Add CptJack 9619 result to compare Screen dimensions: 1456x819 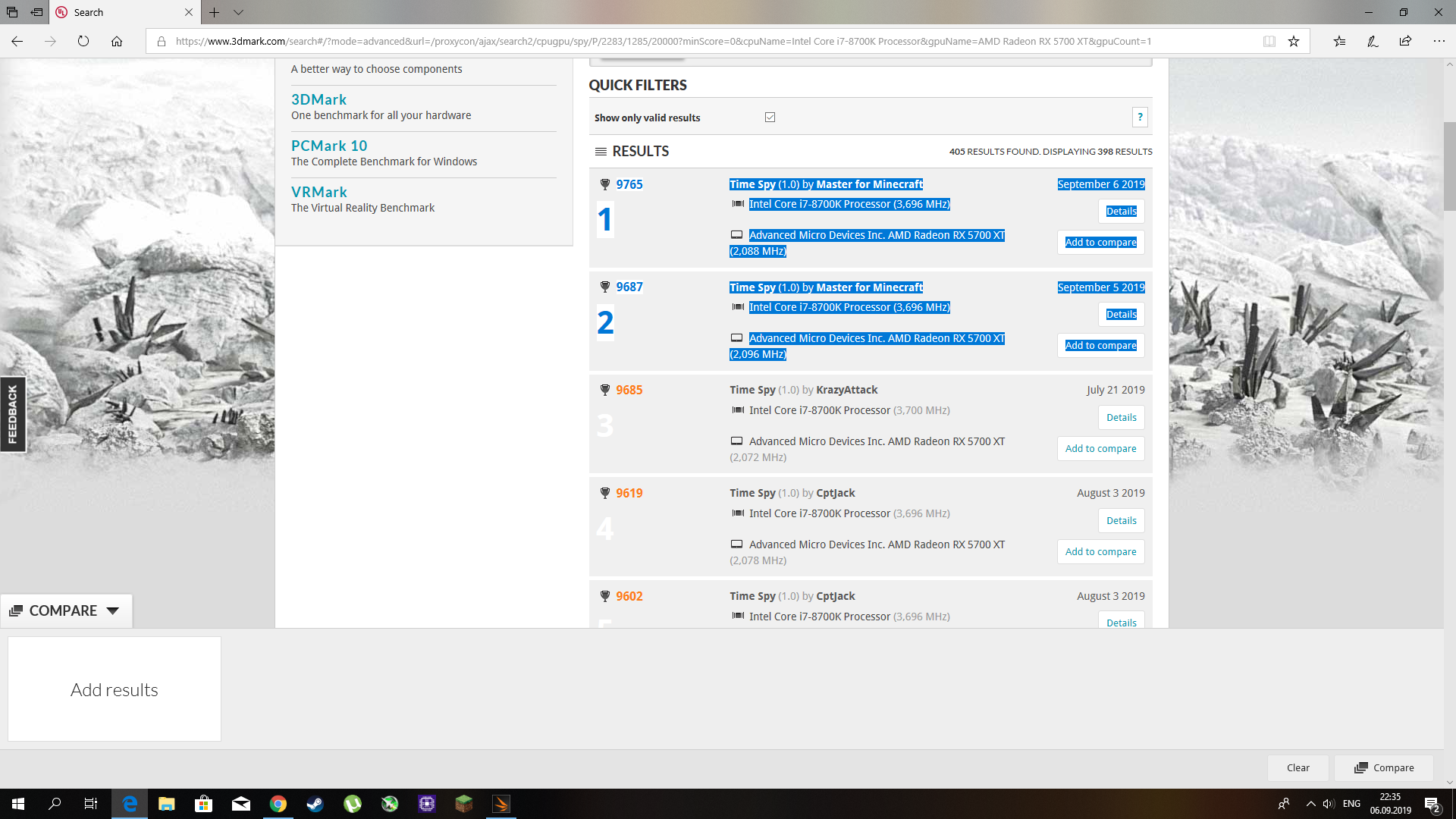point(1100,551)
